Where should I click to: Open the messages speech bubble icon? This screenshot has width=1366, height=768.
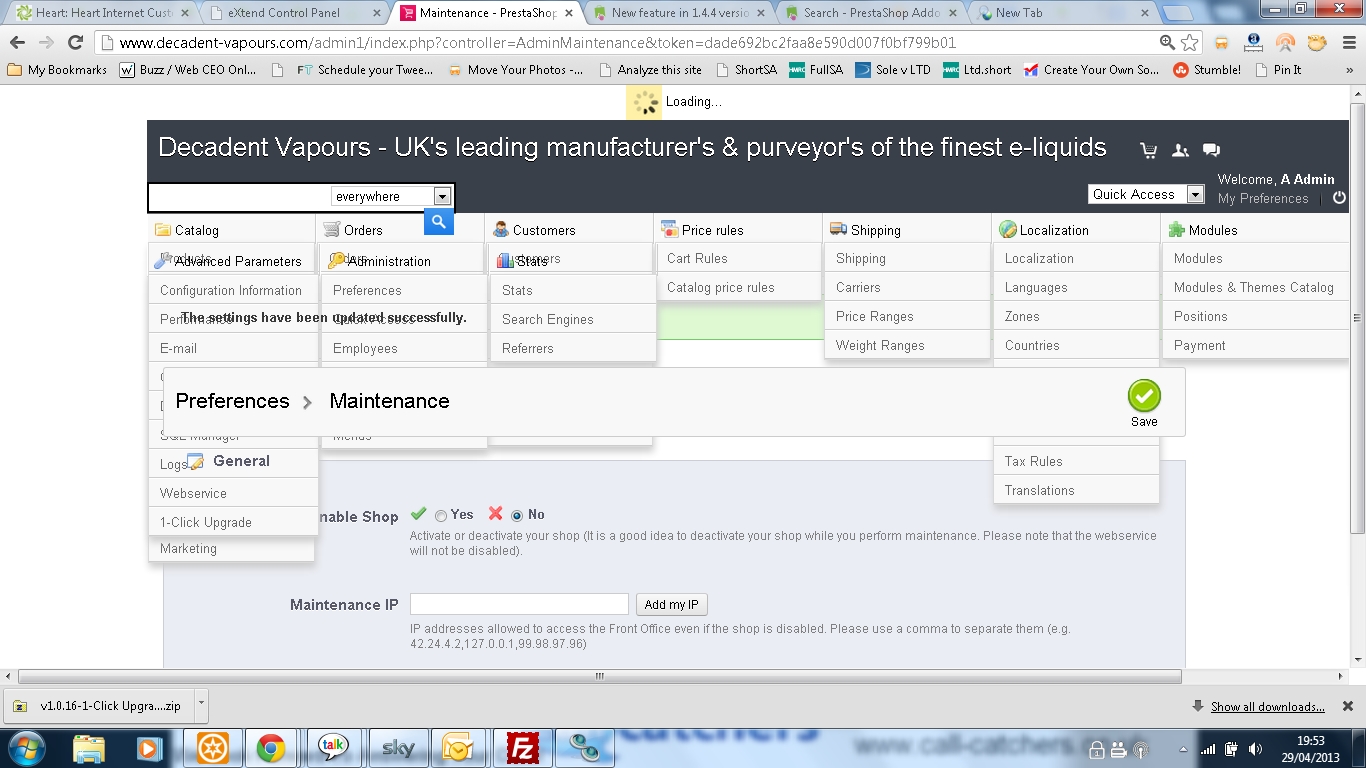point(1211,151)
